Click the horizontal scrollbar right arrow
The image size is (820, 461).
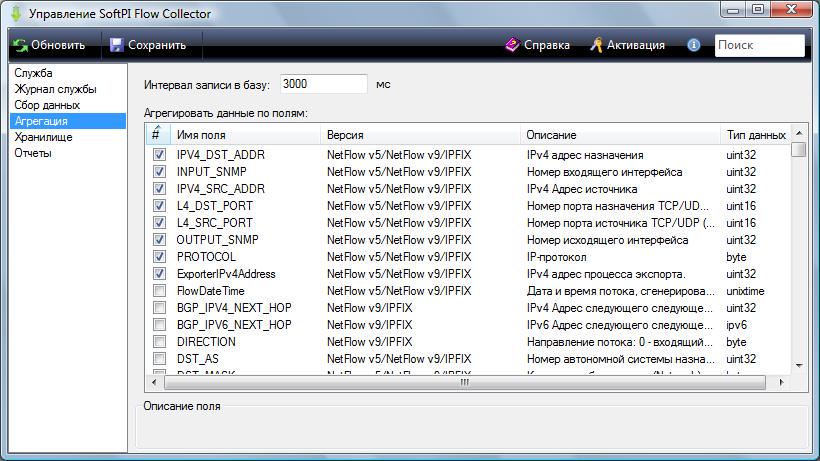coord(782,383)
